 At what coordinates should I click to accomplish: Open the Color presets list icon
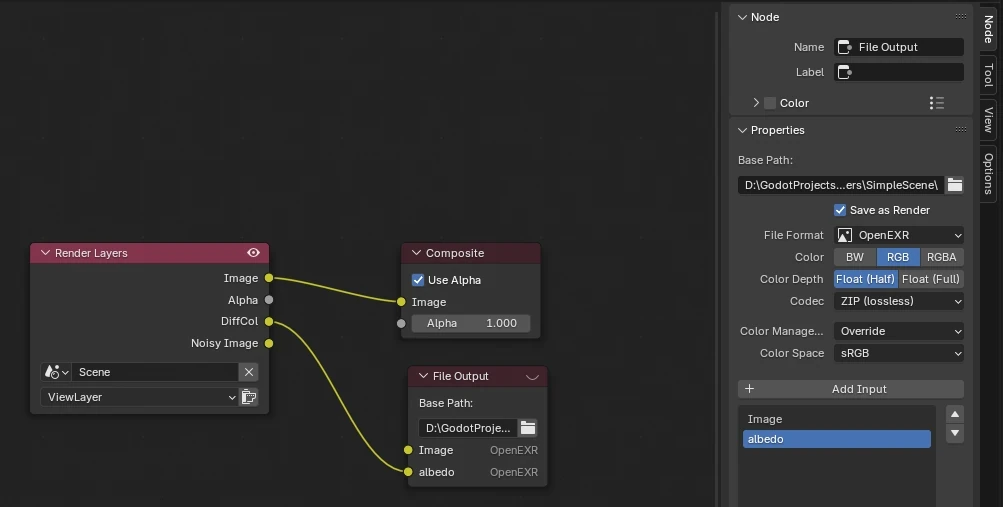click(936, 103)
